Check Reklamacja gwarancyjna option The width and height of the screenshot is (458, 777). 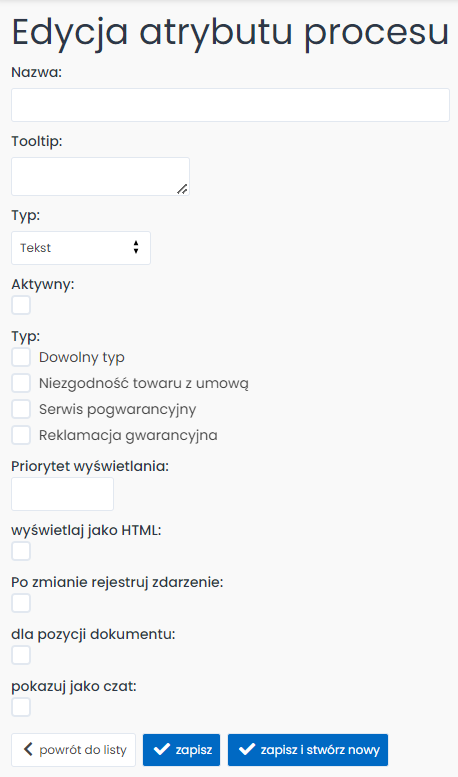tap(21, 435)
